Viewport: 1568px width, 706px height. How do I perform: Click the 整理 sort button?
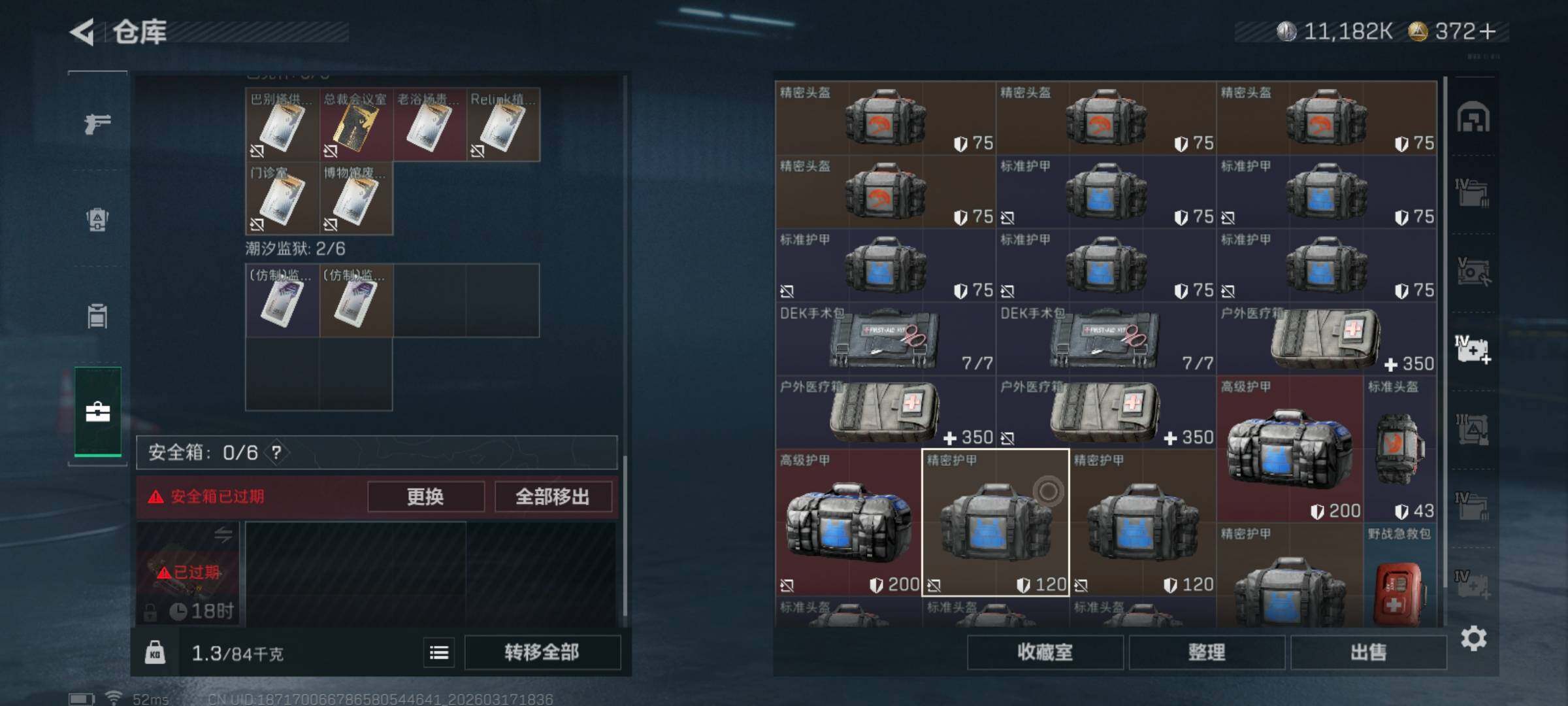pyautogui.click(x=1207, y=652)
